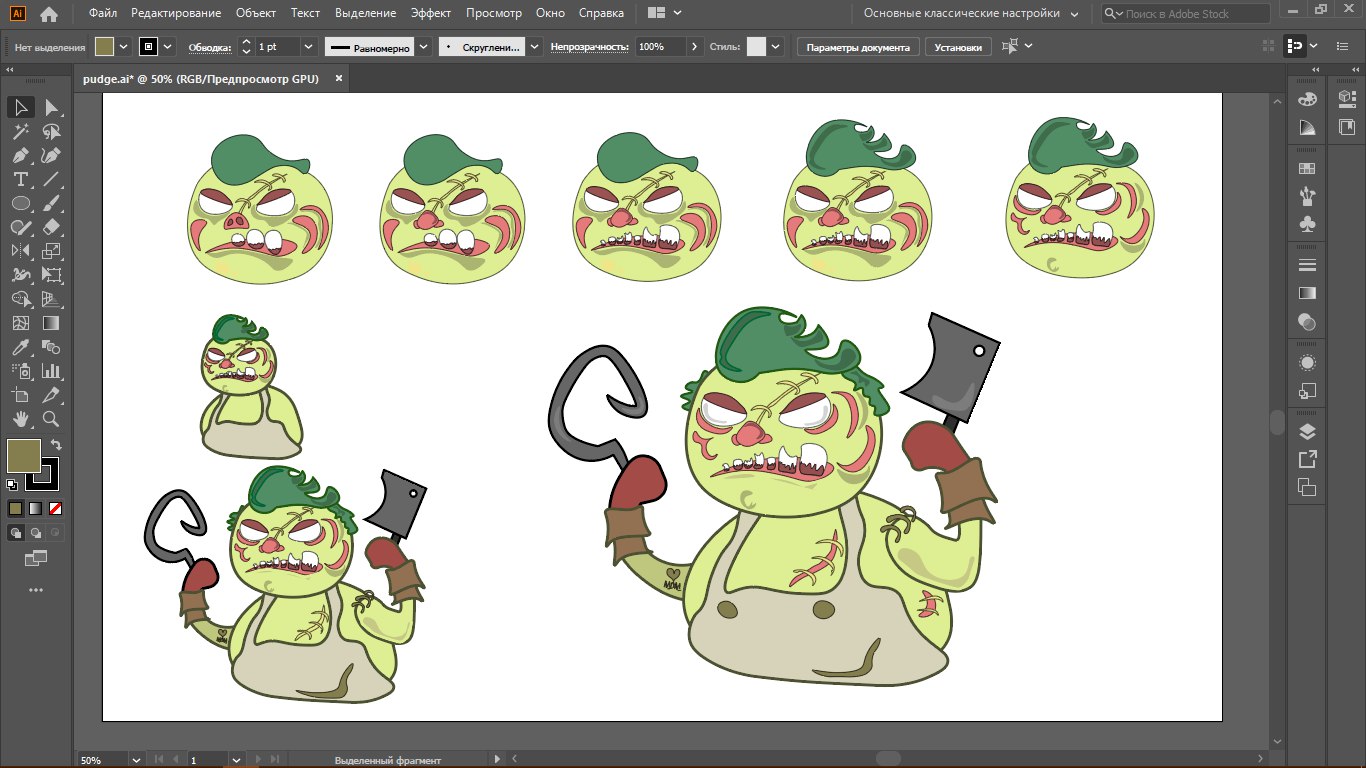Enable Draw Behind mode

point(35,533)
